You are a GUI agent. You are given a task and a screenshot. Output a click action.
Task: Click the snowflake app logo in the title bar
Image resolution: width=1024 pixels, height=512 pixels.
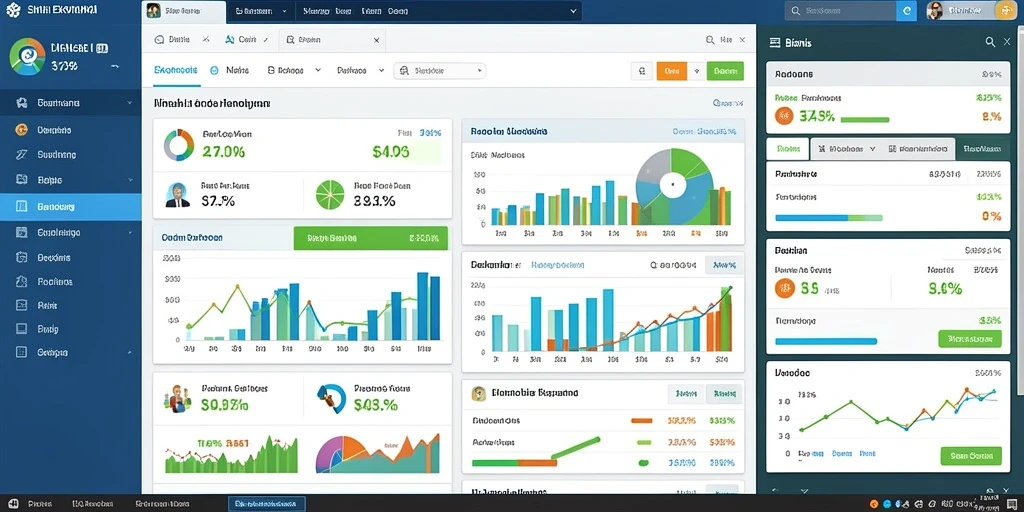(x=13, y=11)
